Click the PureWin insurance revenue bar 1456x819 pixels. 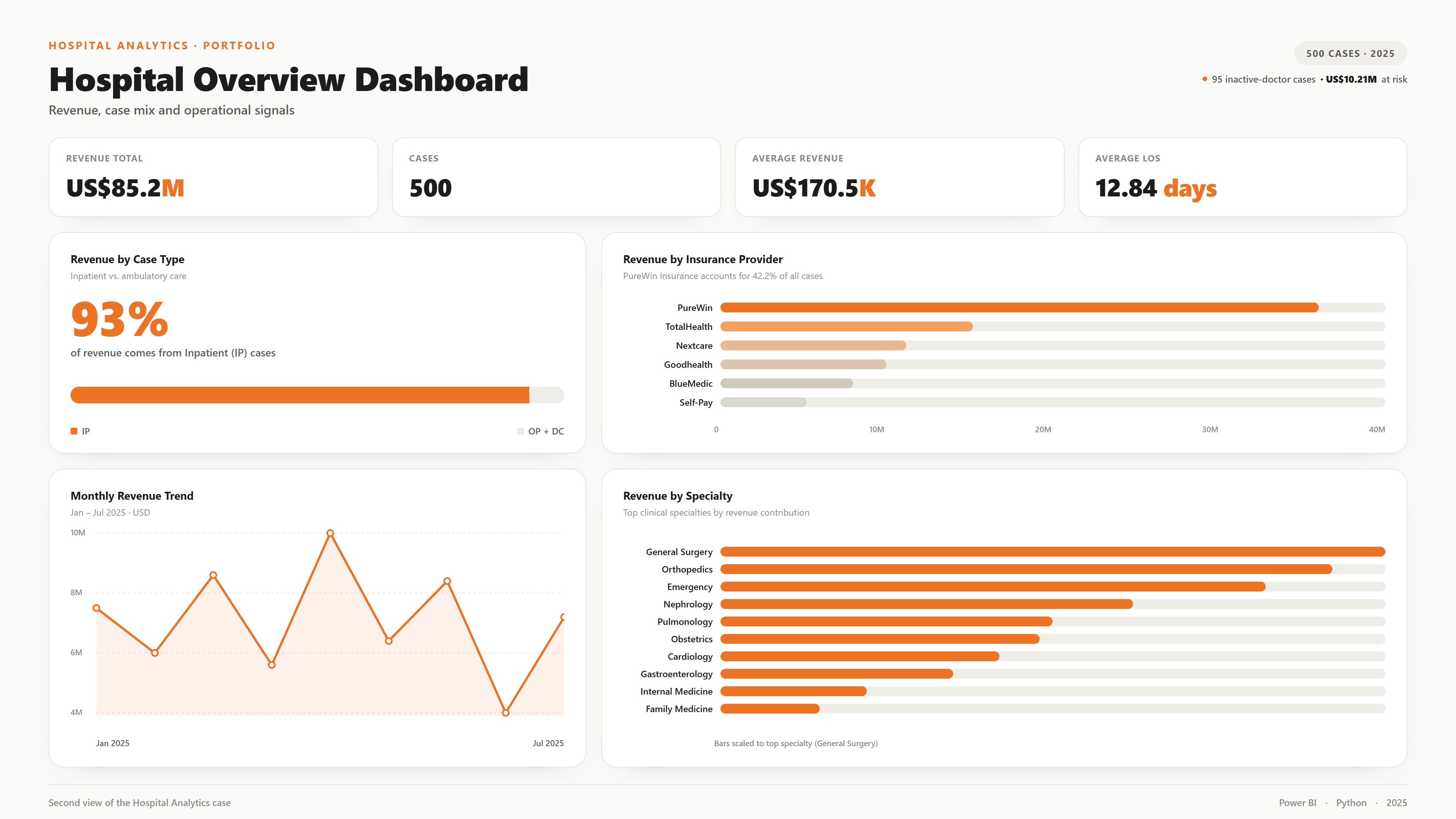point(1019,308)
